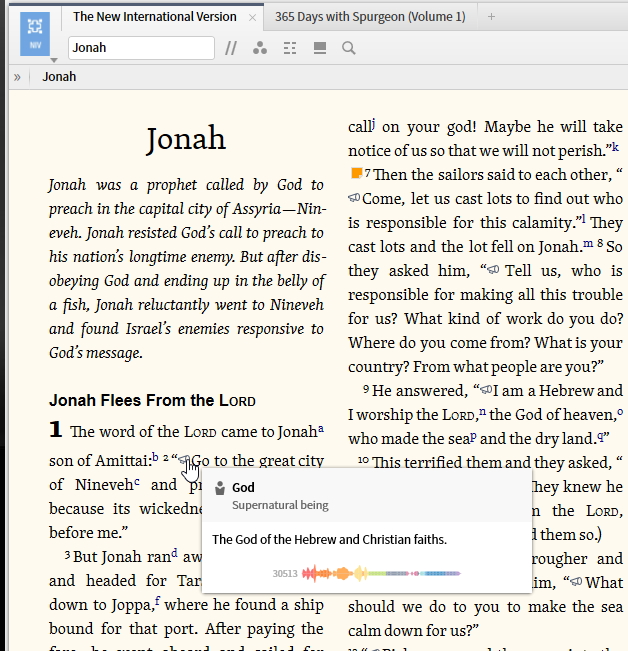
Task: Click verse number 10 'This terrified them'
Action: (x=363, y=460)
